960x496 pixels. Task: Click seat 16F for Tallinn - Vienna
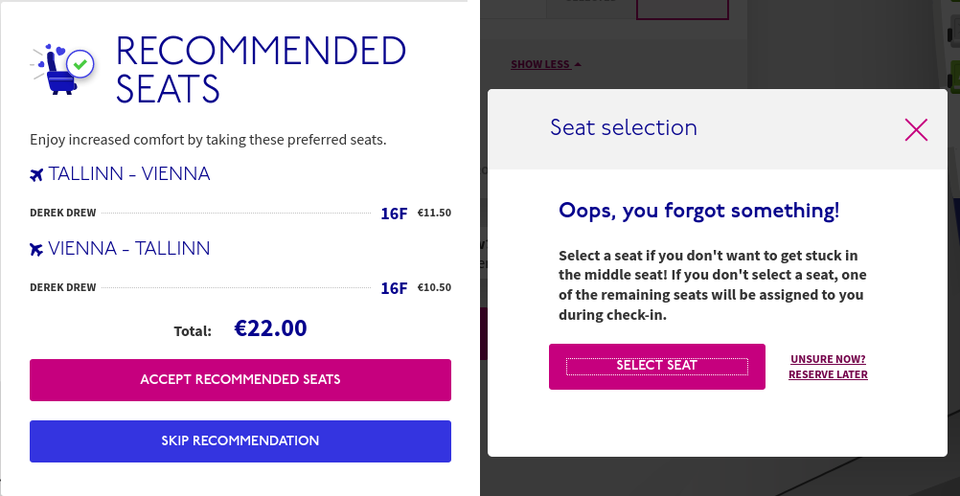point(394,213)
